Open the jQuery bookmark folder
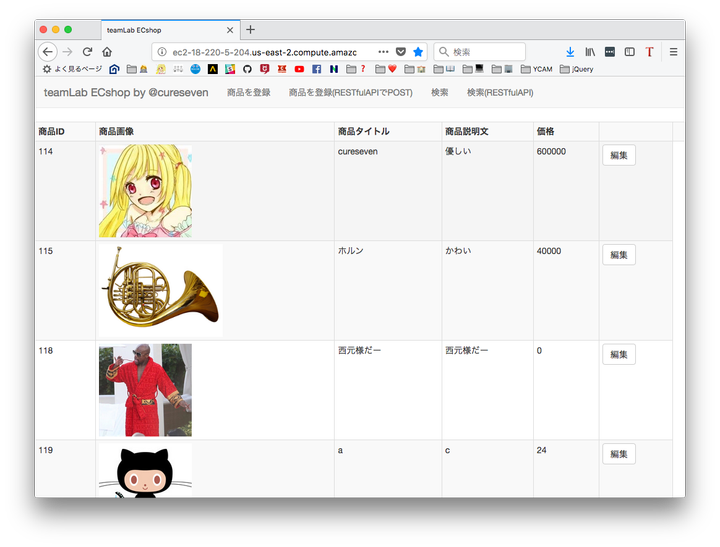Screen dimensions: 720x547 [577, 69]
